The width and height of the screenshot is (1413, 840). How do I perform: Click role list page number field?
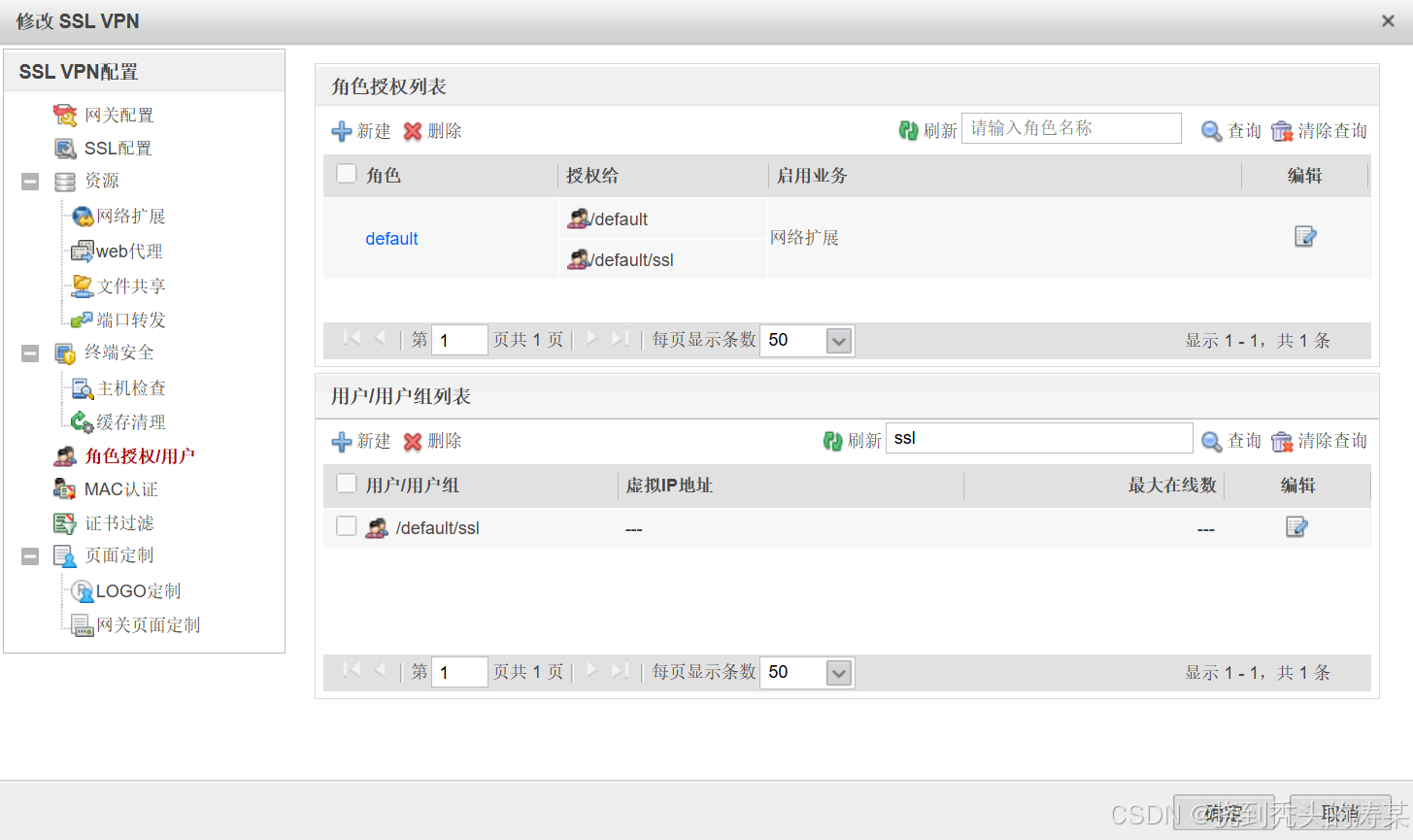coord(458,340)
